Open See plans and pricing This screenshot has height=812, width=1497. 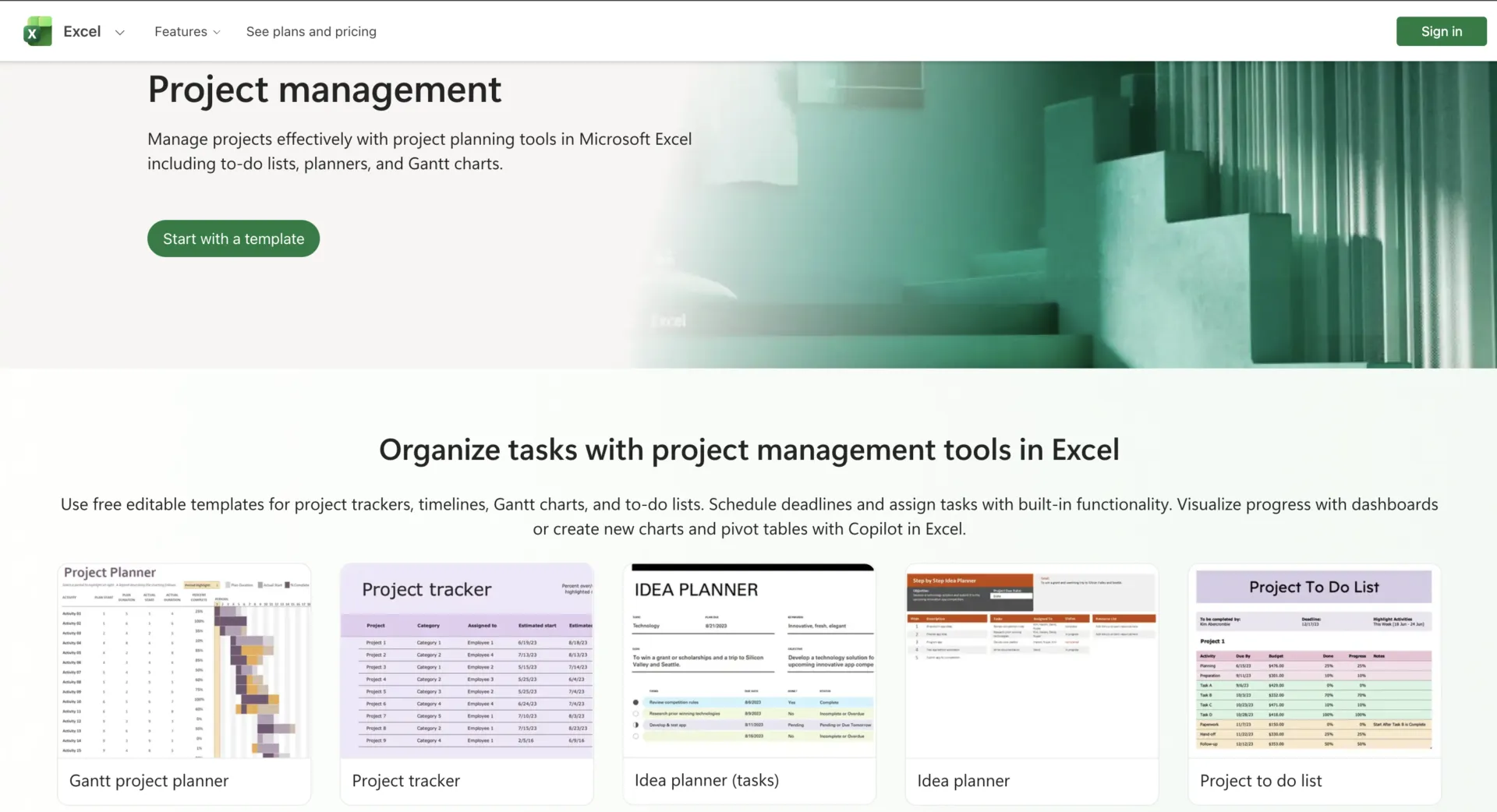click(311, 31)
